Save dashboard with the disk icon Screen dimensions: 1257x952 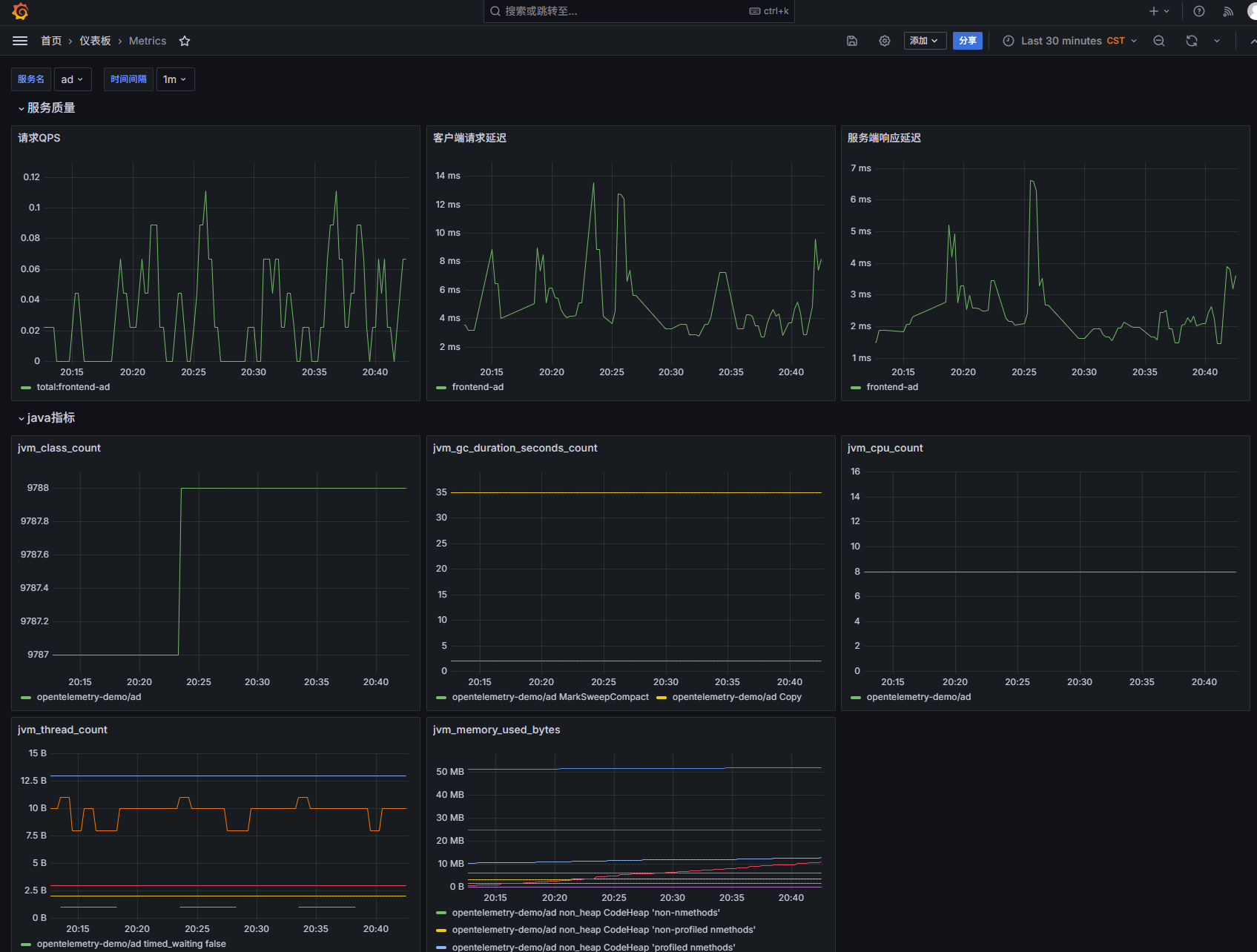(852, 41)
